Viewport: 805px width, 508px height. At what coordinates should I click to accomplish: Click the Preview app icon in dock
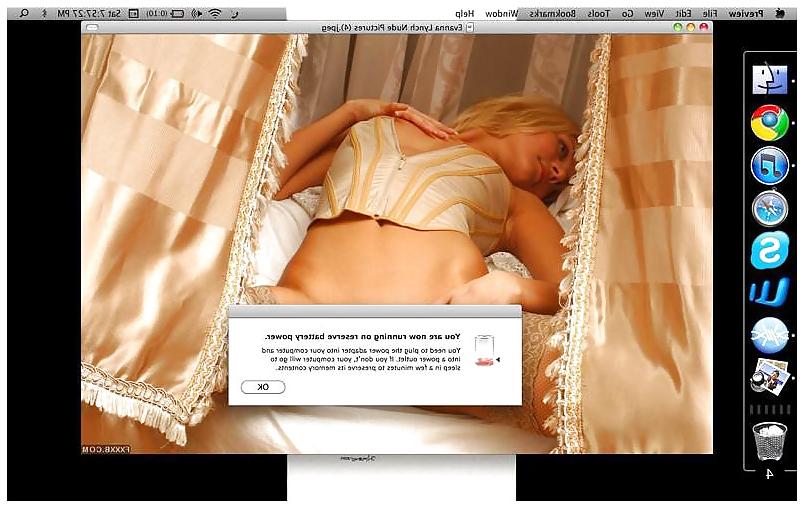[x=770, y=377]
